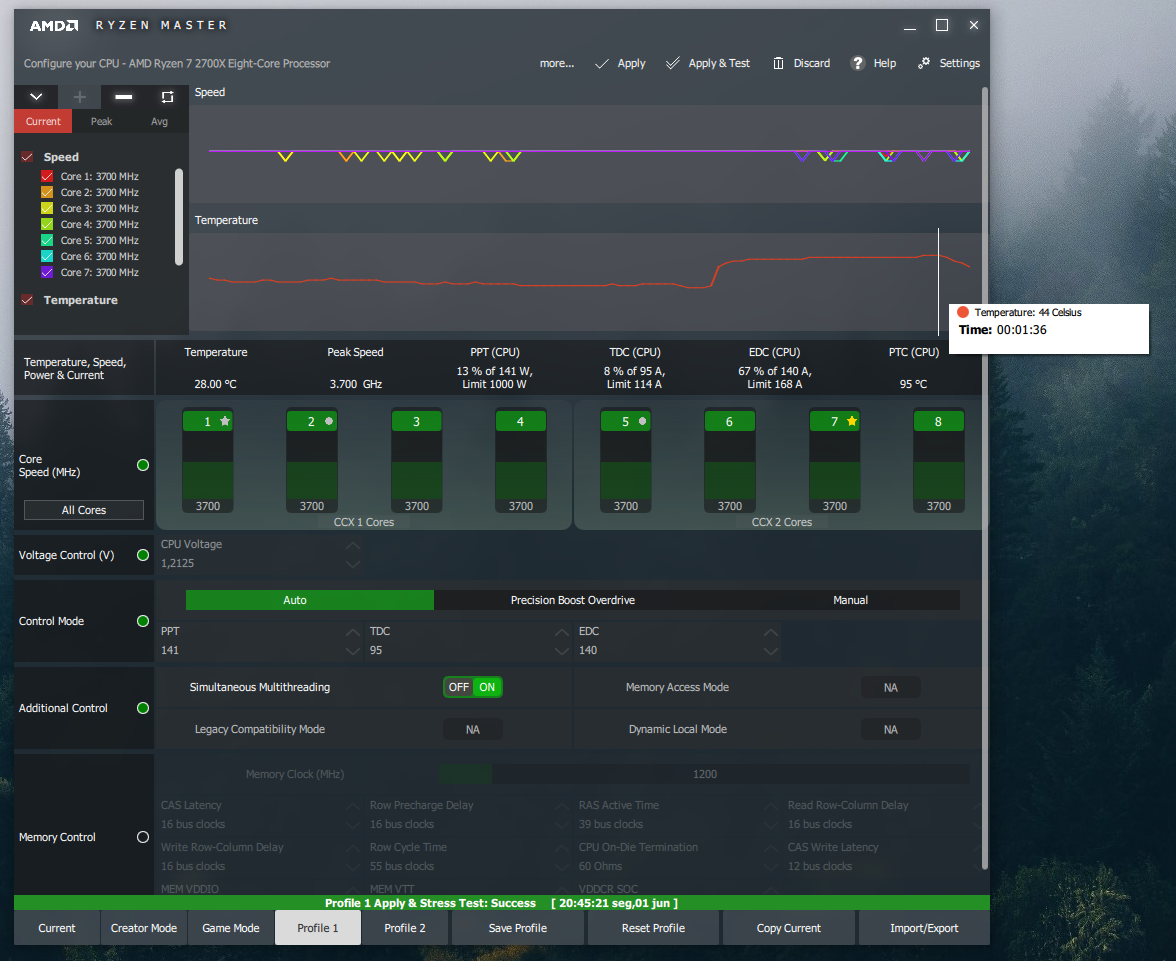Image resolution: width=1176 pixels, height=961 pixels.
Task: Toggle the cyan Core 6 legend checkbox
Action: click(x=46, y=257)
